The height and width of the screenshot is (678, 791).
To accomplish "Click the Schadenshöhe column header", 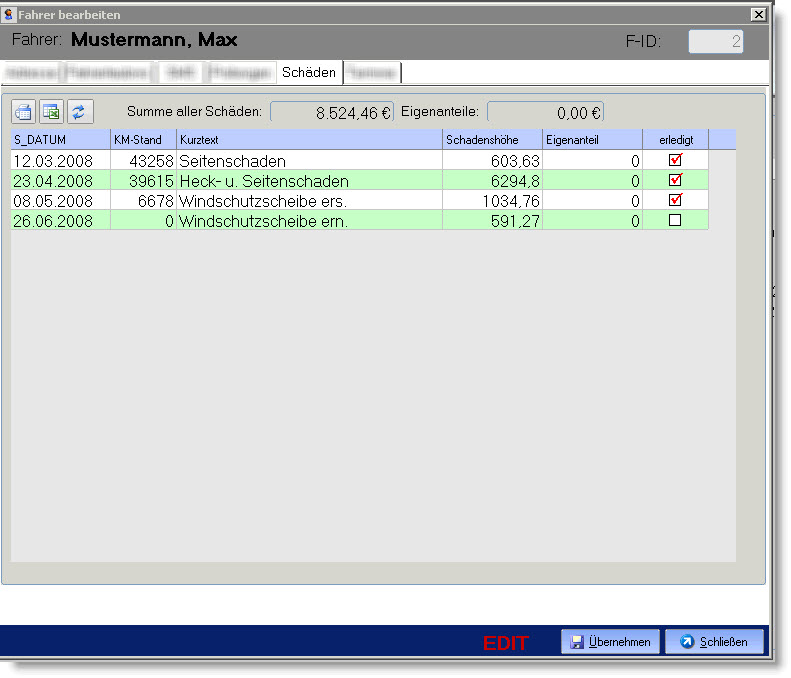I will 492,140.
